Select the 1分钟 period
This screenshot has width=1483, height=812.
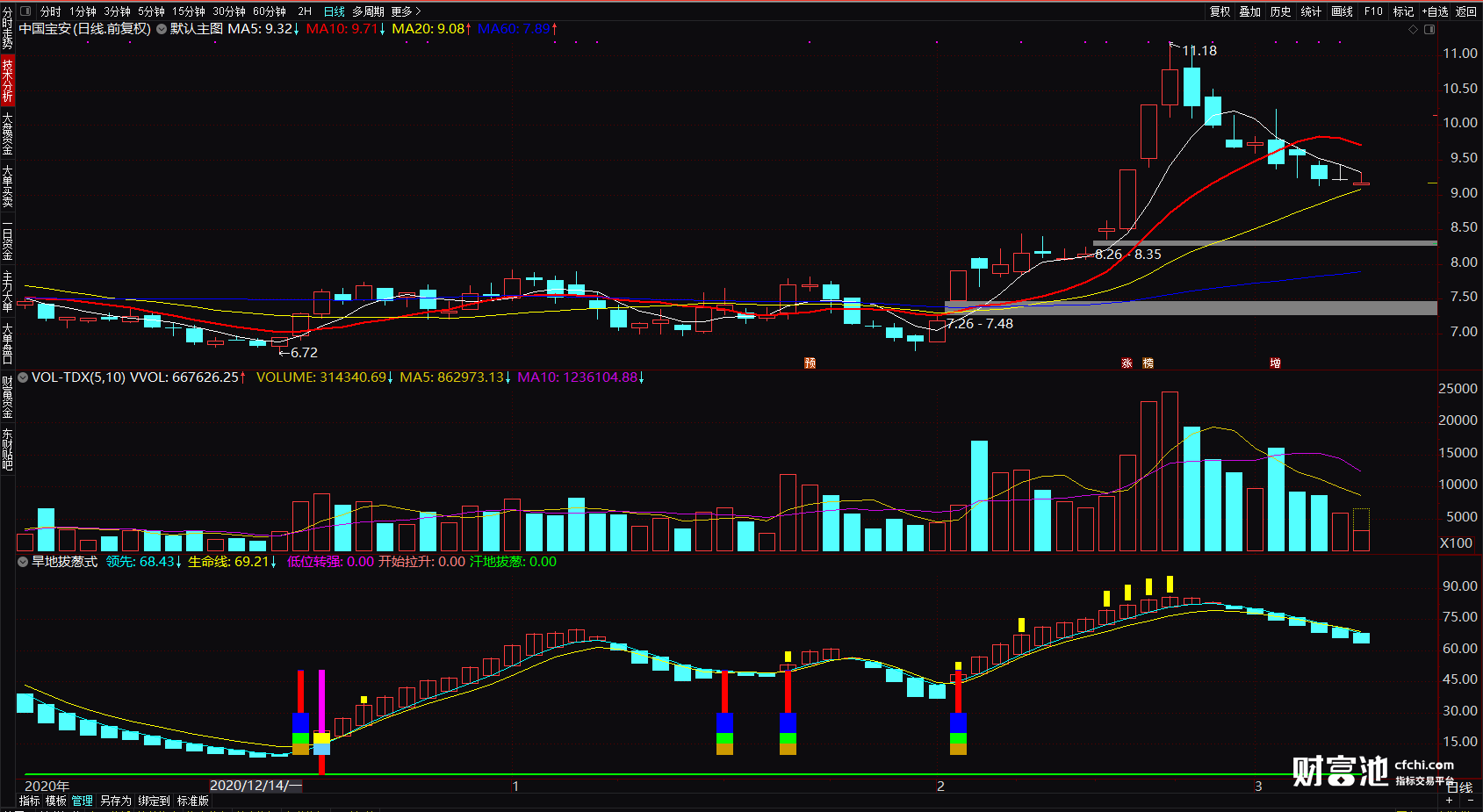pyautogui.click(x=83, y=11)
